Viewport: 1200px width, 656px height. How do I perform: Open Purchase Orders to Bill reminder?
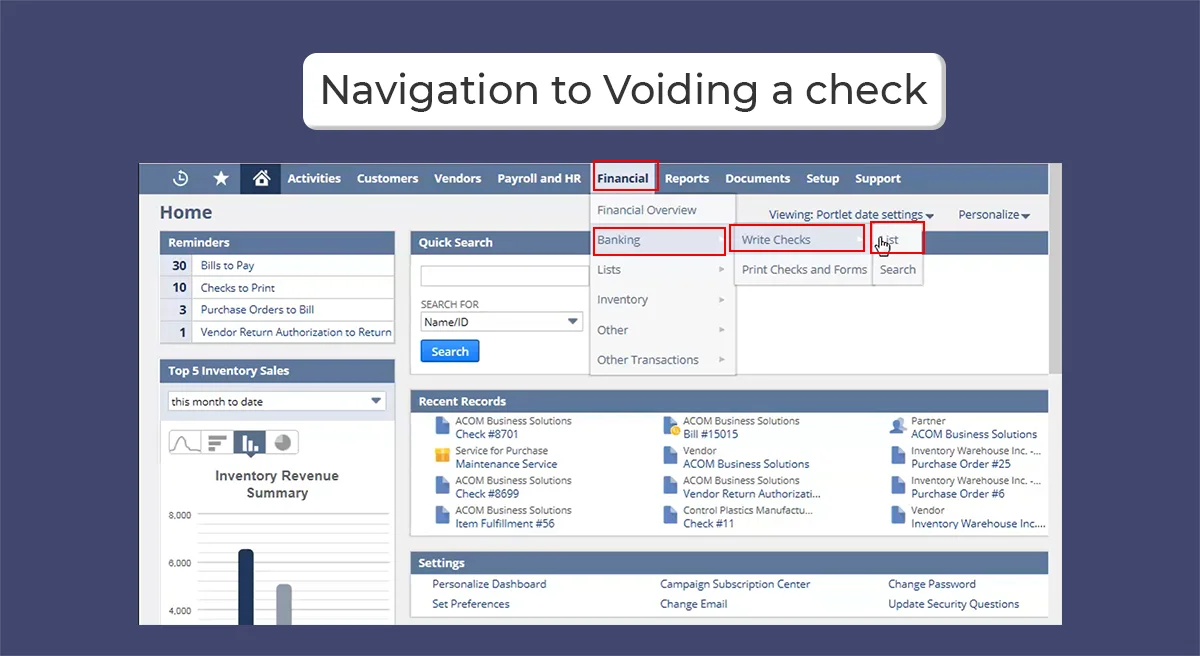click(x=257, y=310)
